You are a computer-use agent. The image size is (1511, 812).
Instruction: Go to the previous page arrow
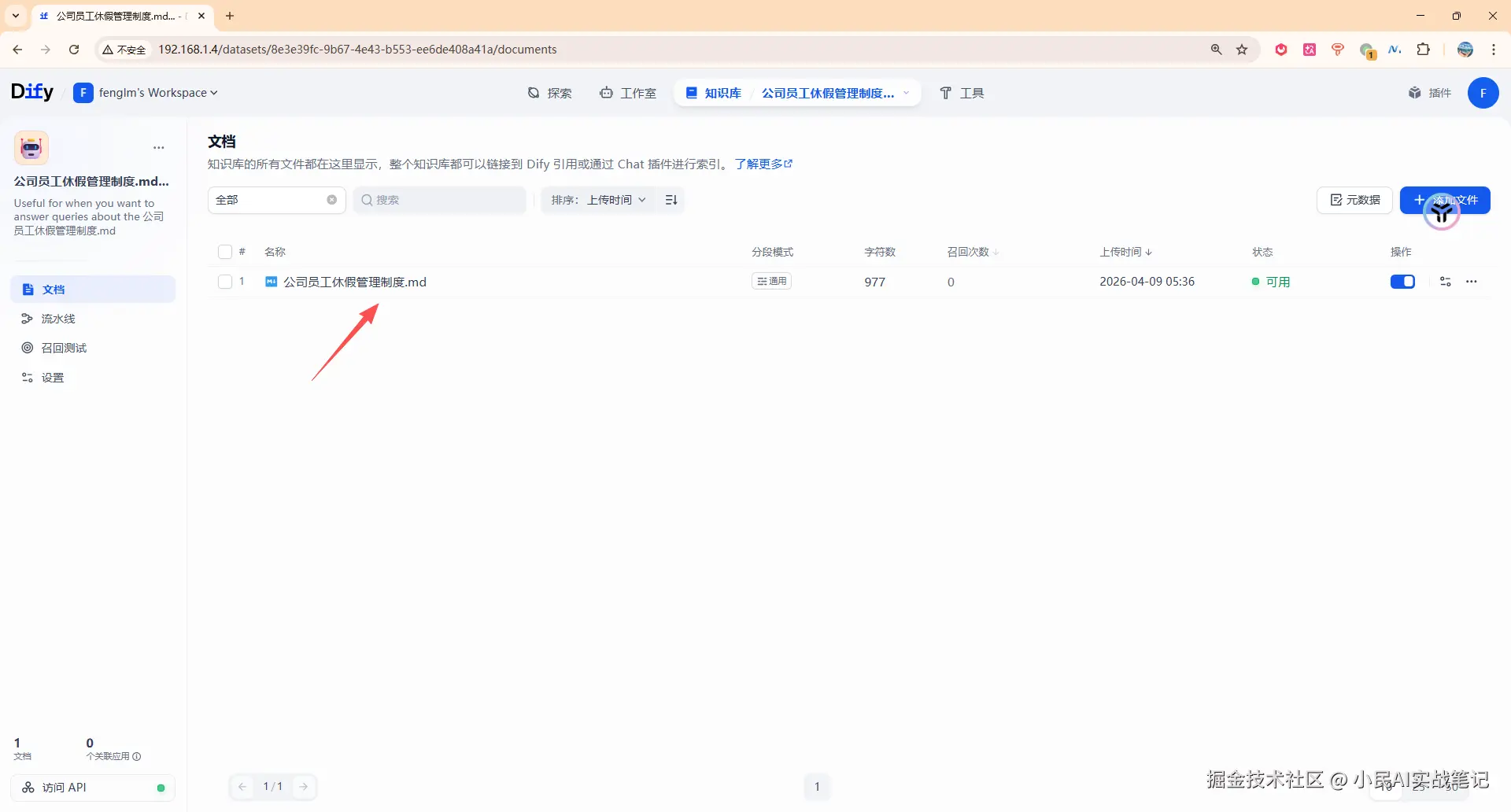click(x=242, y=787)
